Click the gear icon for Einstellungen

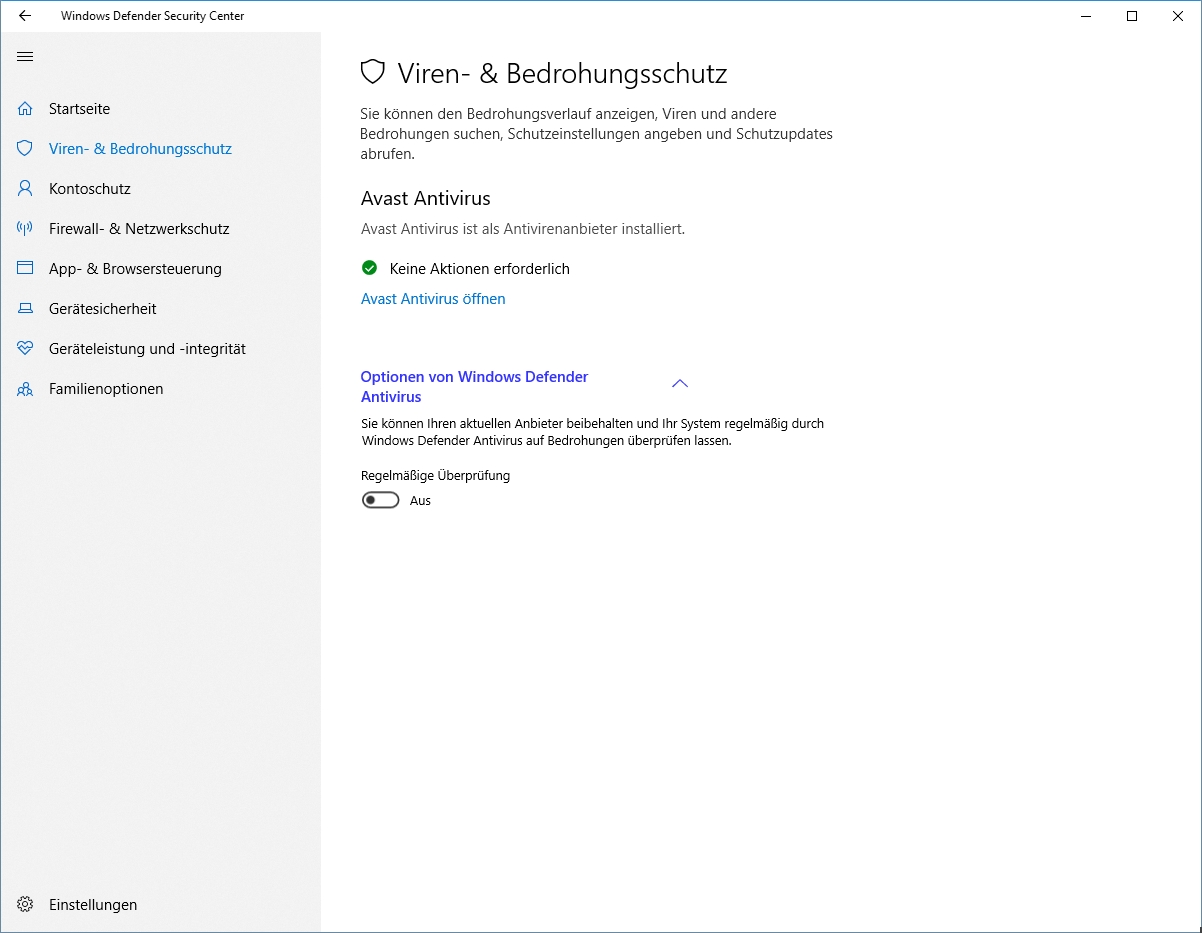(x=25, y=904)
